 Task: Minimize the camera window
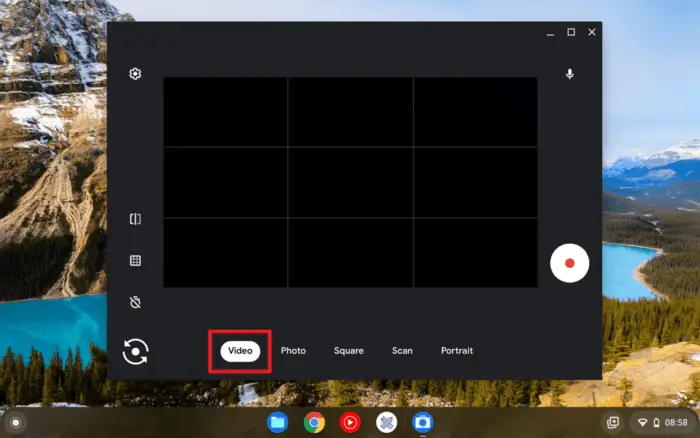550,33
